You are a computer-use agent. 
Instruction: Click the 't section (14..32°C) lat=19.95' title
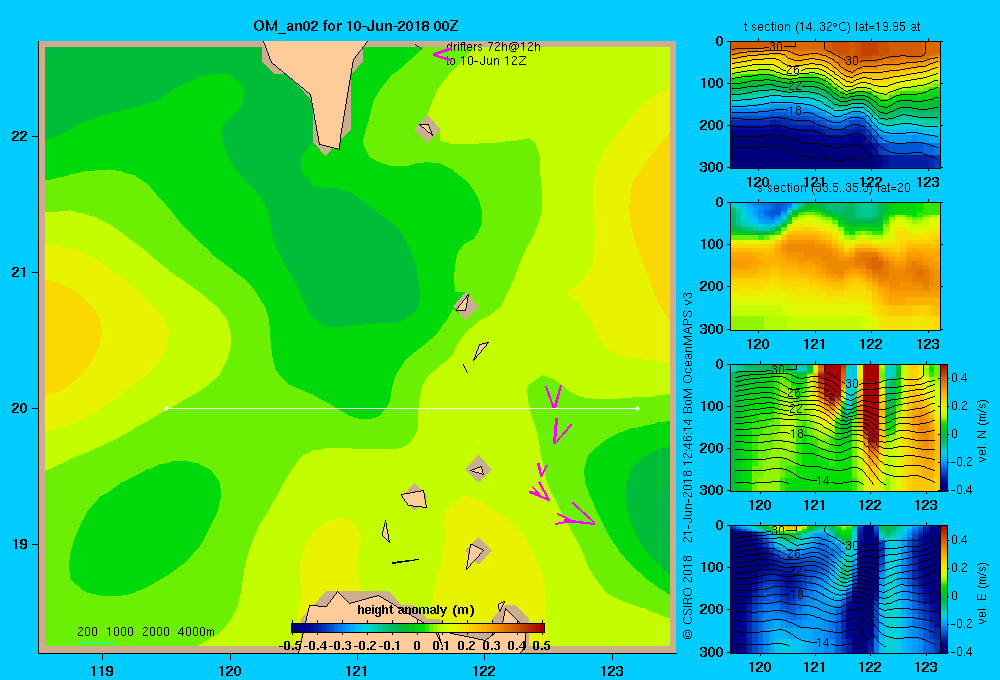click(x=832, y=27)
